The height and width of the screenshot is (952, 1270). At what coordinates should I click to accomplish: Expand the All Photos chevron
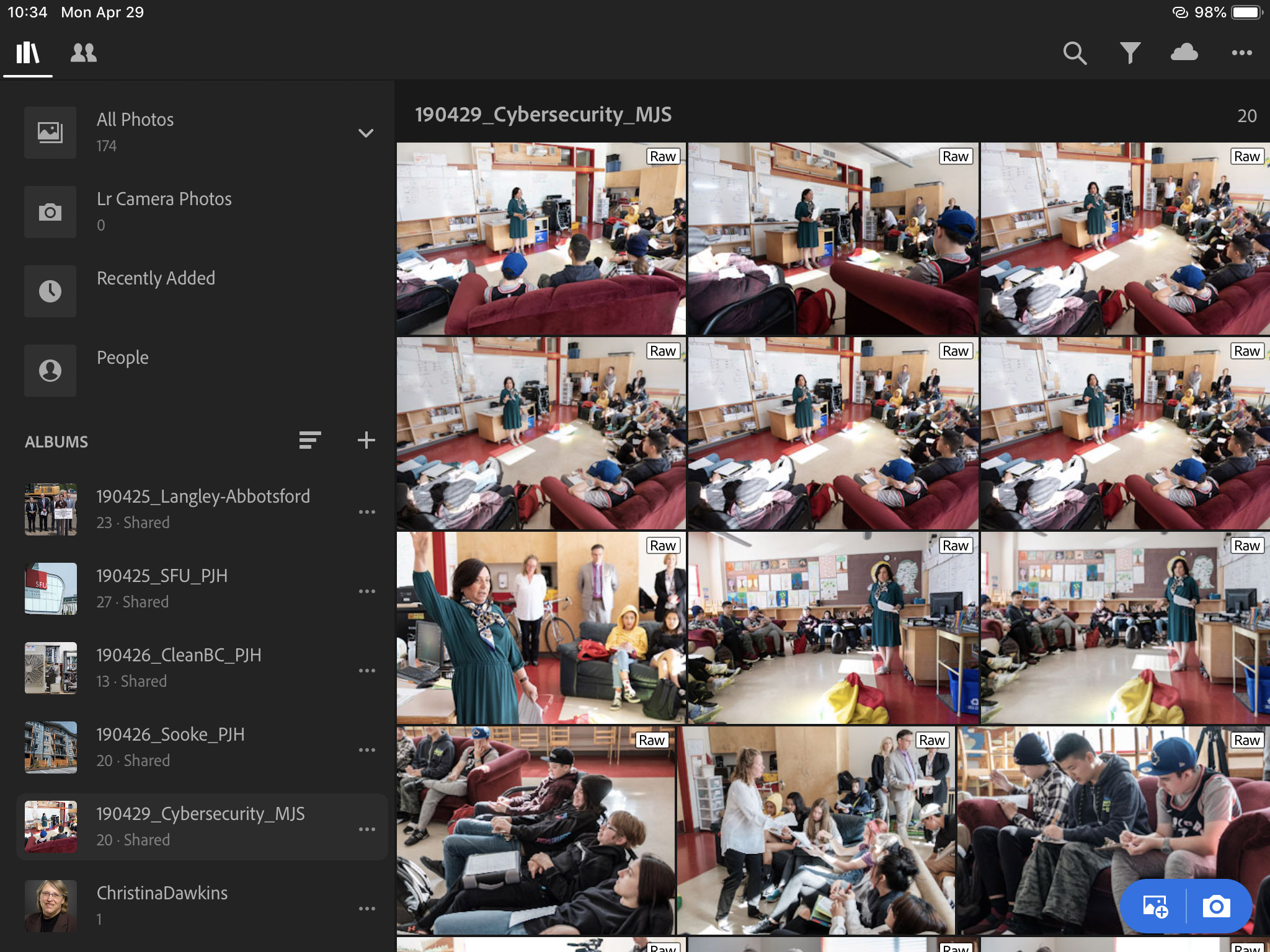pyautogui.click(x=366, y=133)
